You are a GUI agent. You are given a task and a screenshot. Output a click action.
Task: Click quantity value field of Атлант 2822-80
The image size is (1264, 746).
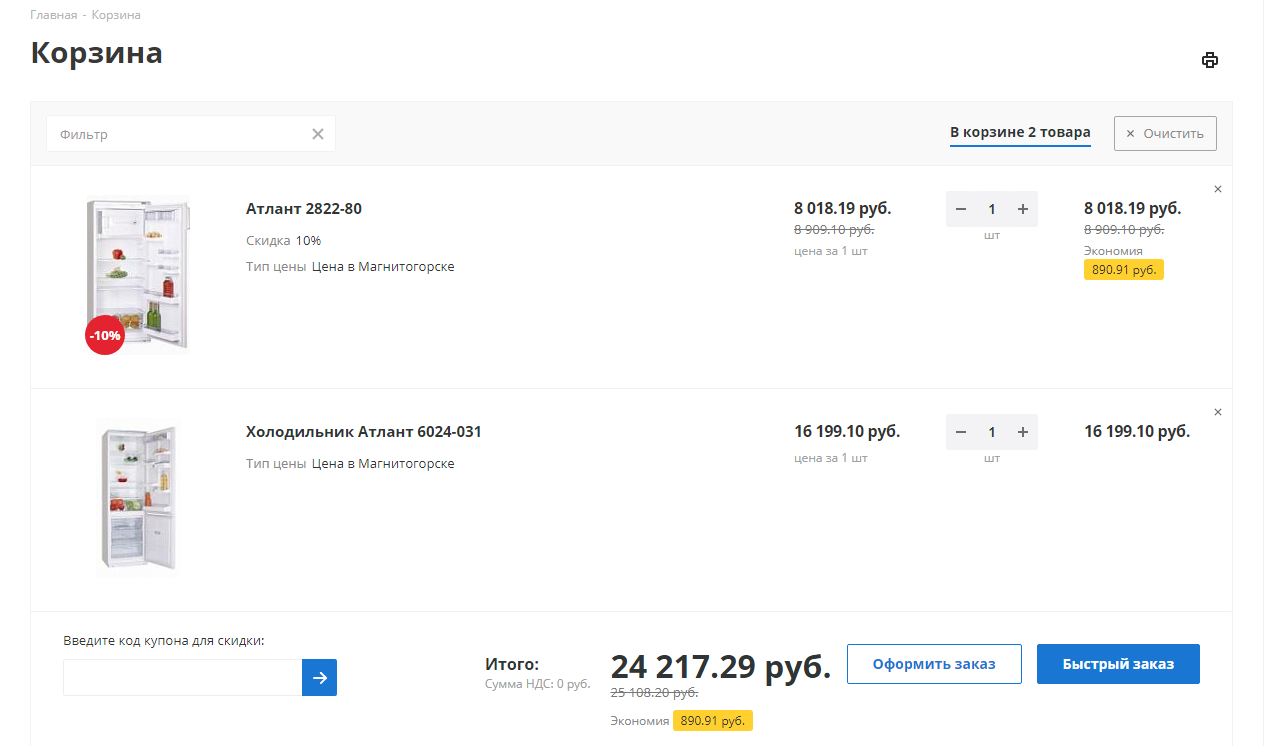click(x=992, y=209)
